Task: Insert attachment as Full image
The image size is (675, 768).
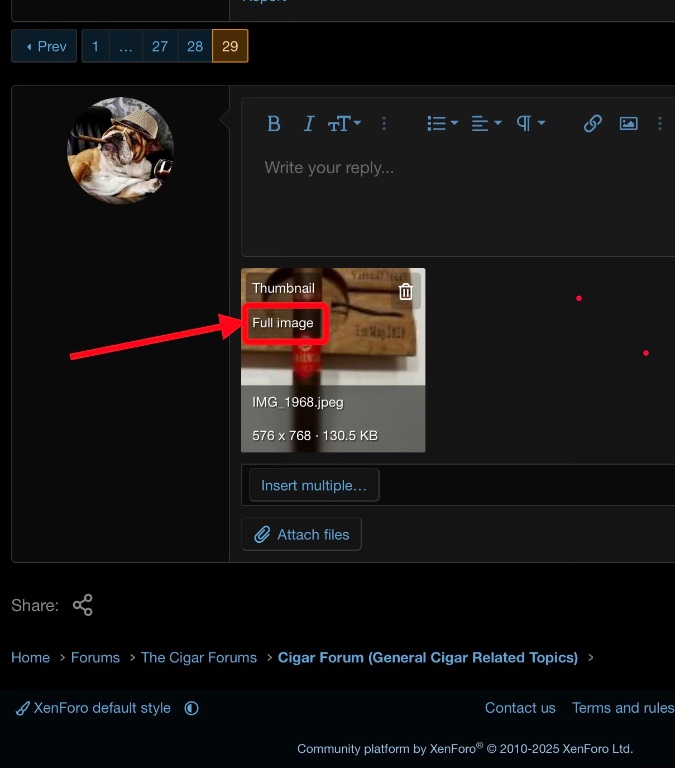Action: pos(283,323)
